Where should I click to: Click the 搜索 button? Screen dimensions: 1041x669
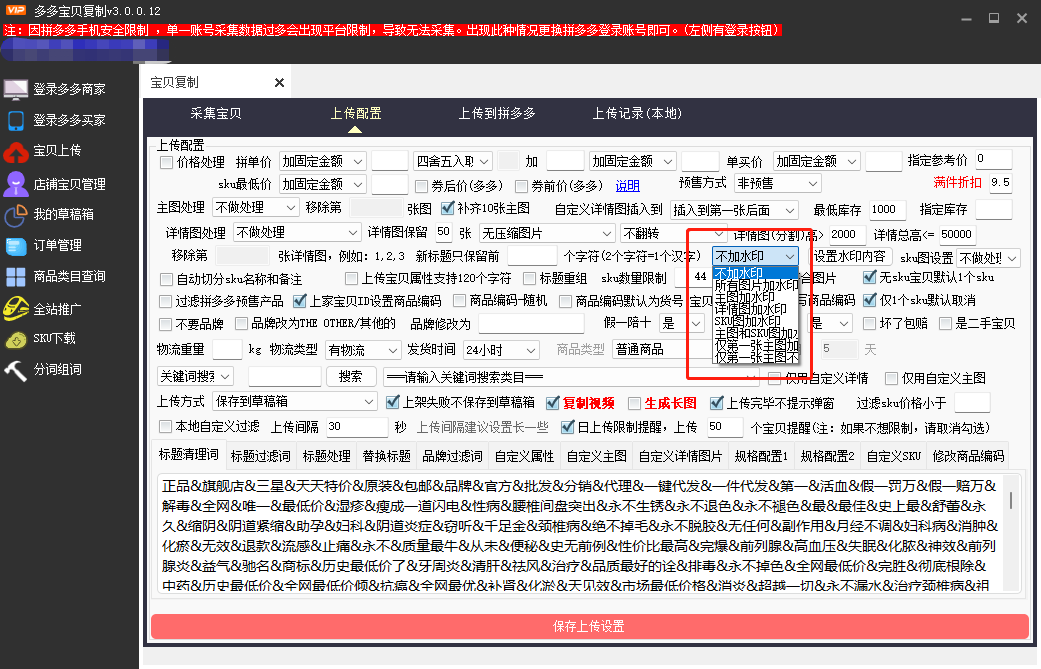[x=351, y=376]
